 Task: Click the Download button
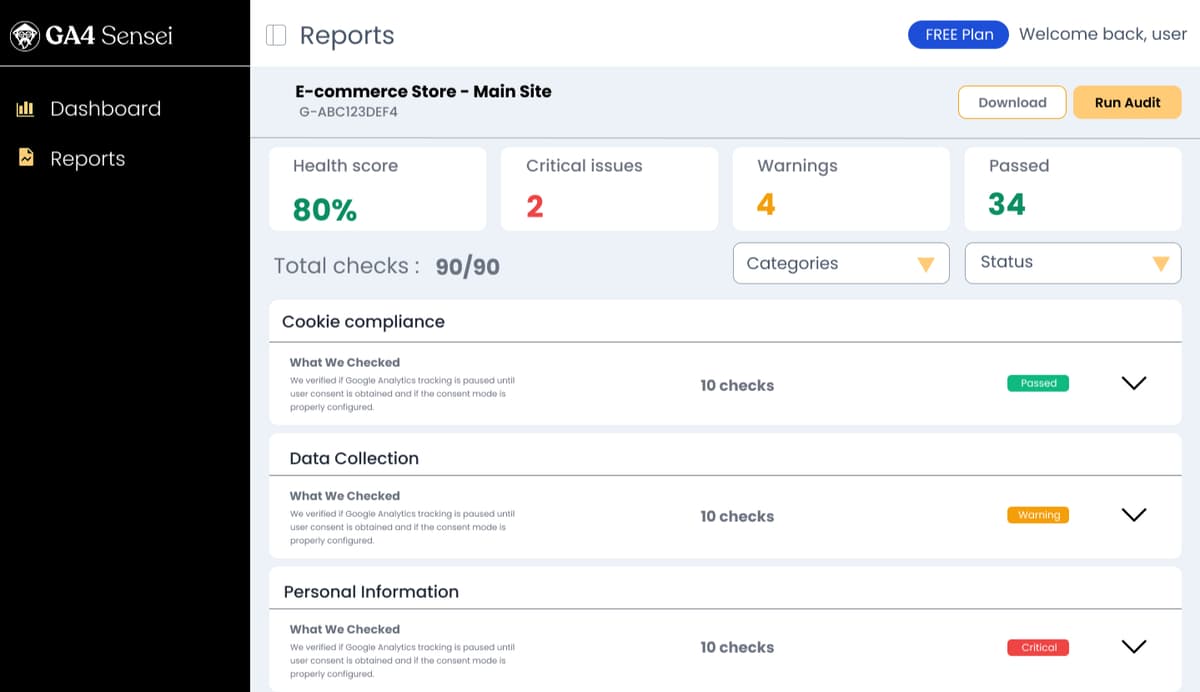pyautogui.click(x=1012, y=102)
